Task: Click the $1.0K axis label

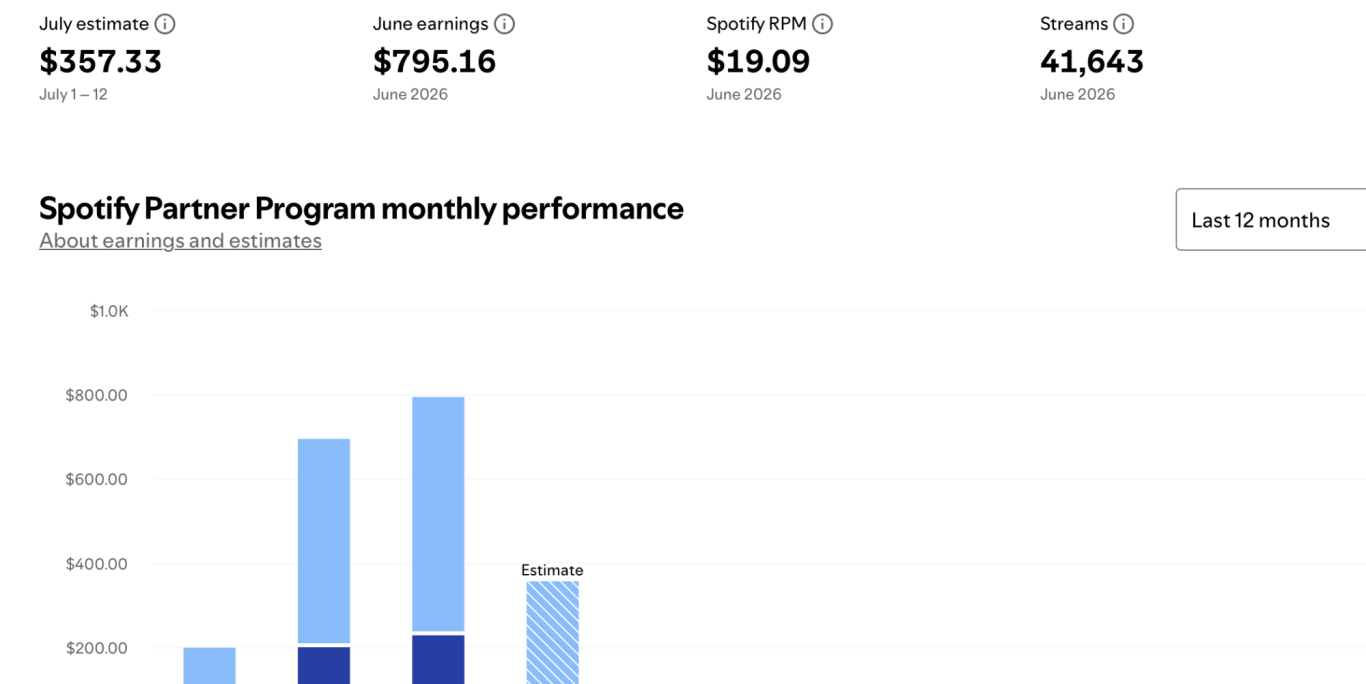Action: [109, 311]
